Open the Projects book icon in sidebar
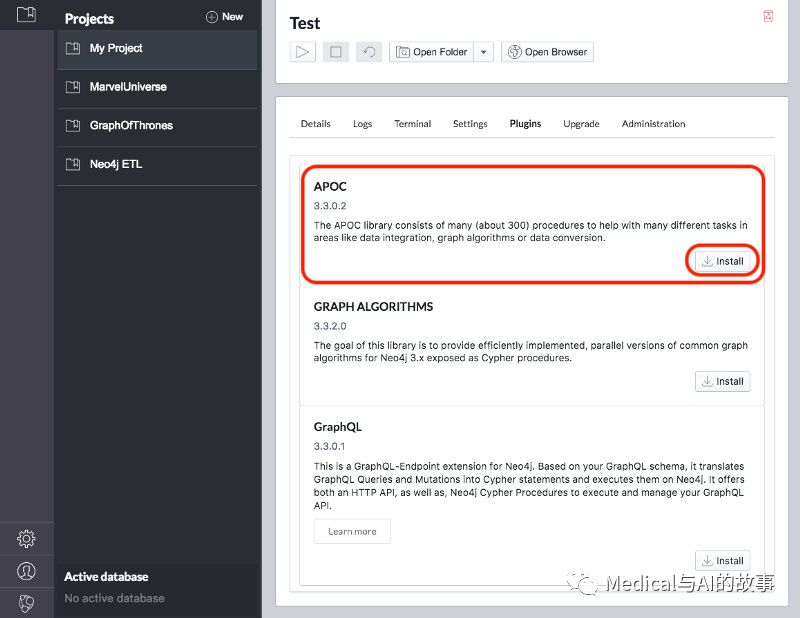The height and width of the screenshot is (618, 800). [x=26, y=14]
